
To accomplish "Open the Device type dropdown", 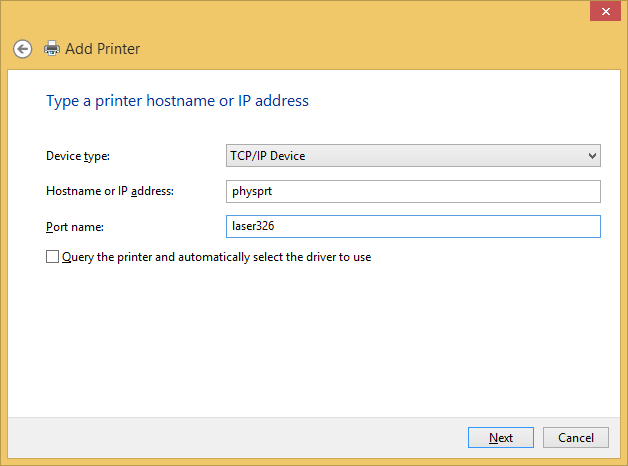I will click(413, 156).
